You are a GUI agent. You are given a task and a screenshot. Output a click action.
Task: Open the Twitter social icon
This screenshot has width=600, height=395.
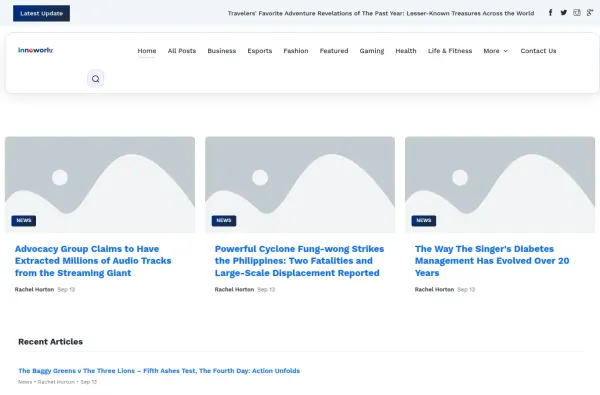564,13
